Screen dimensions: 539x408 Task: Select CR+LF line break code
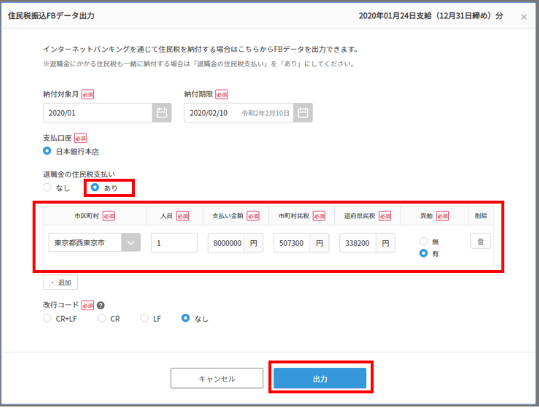coord(47,318)
